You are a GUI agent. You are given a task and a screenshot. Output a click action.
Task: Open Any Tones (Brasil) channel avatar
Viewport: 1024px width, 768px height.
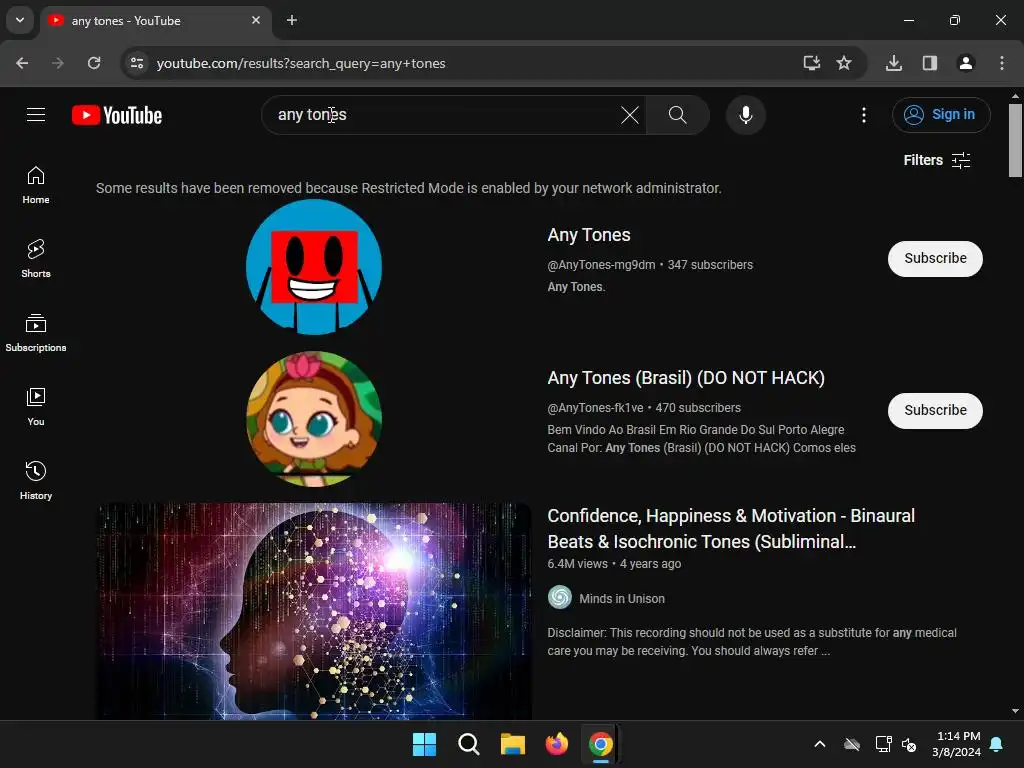[x=314, y=419]
